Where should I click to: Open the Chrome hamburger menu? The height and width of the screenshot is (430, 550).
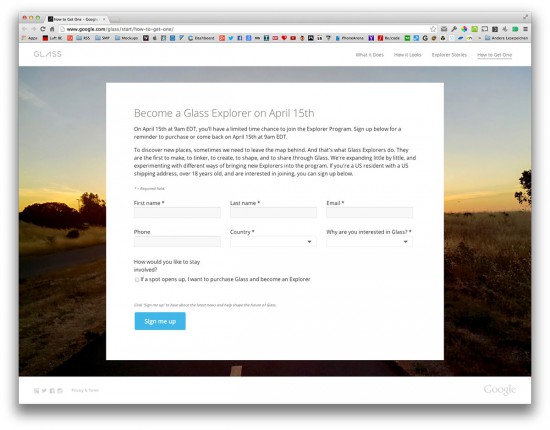[525, 29]
